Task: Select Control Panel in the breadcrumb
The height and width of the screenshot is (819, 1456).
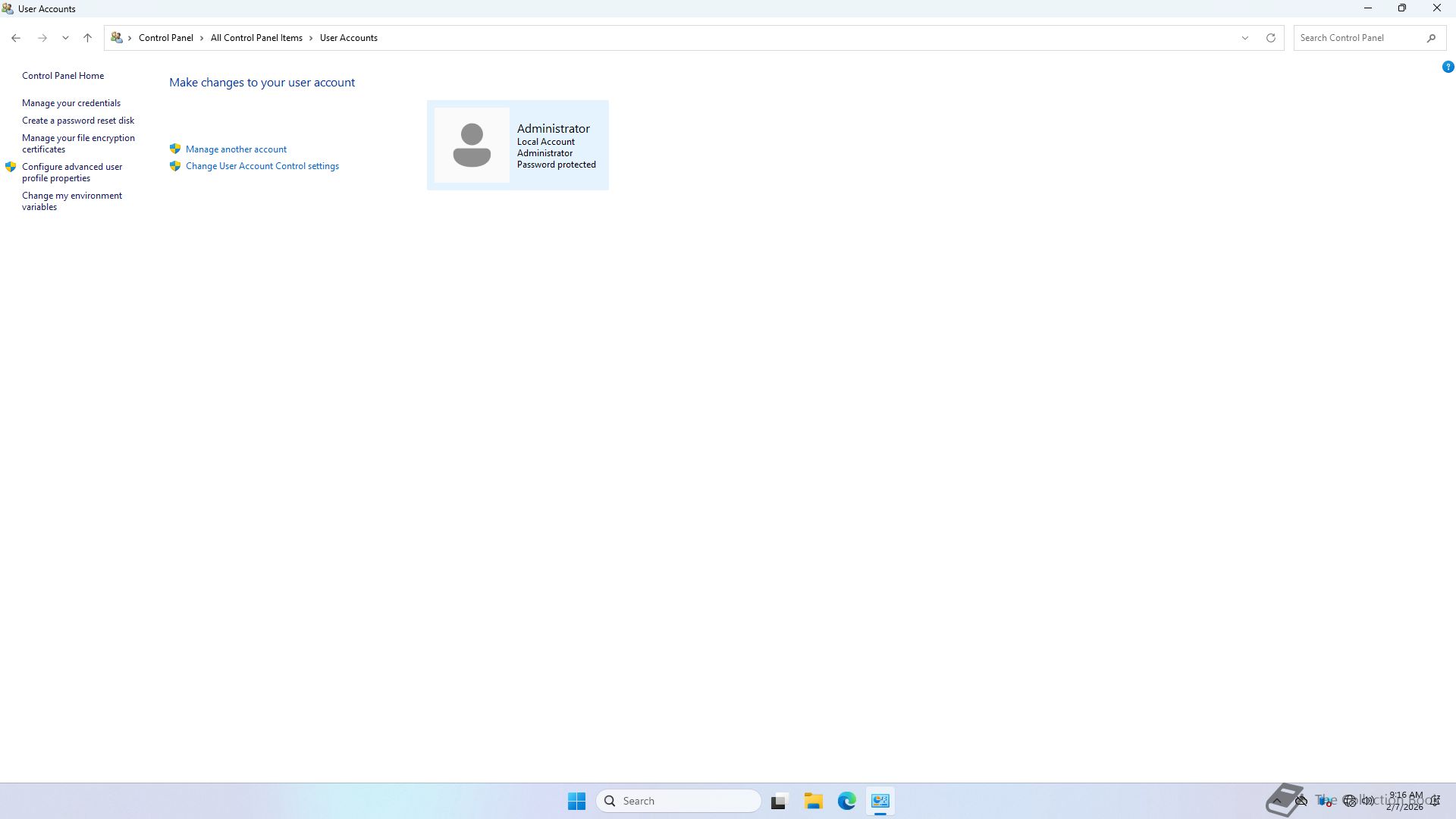Action: click(x=165, y=38)
